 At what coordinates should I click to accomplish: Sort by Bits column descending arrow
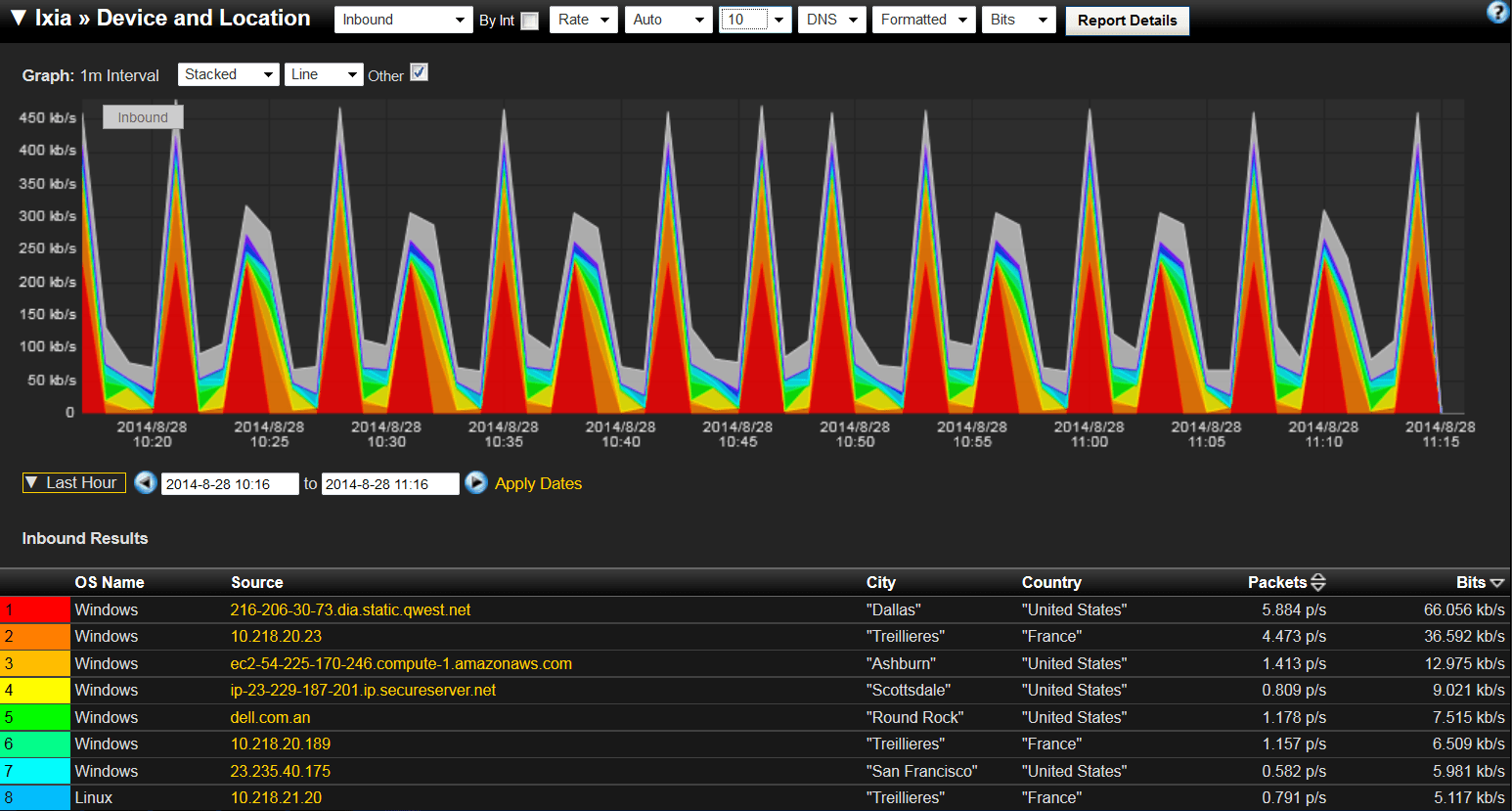[x=1497, y=583]
